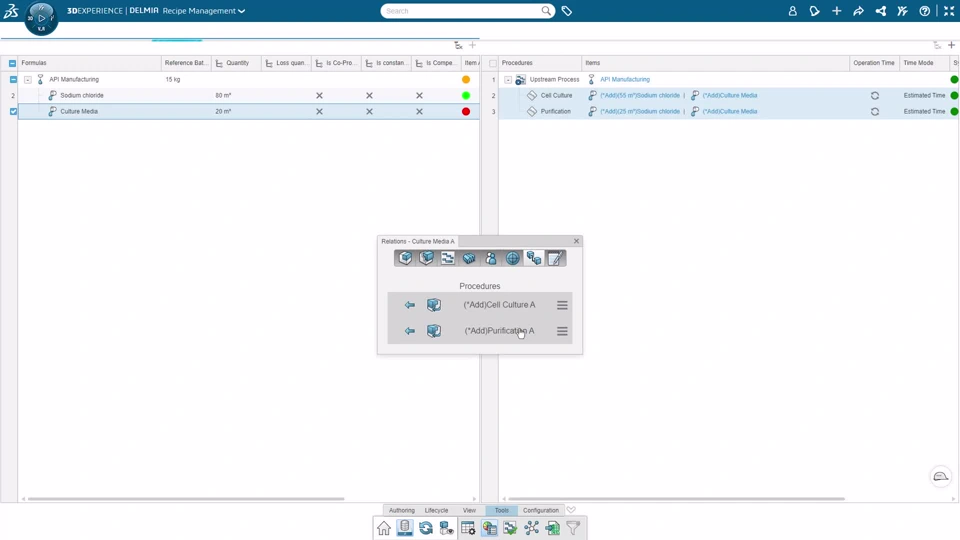Click the people icon in Relations toolbar

(490, 258)
